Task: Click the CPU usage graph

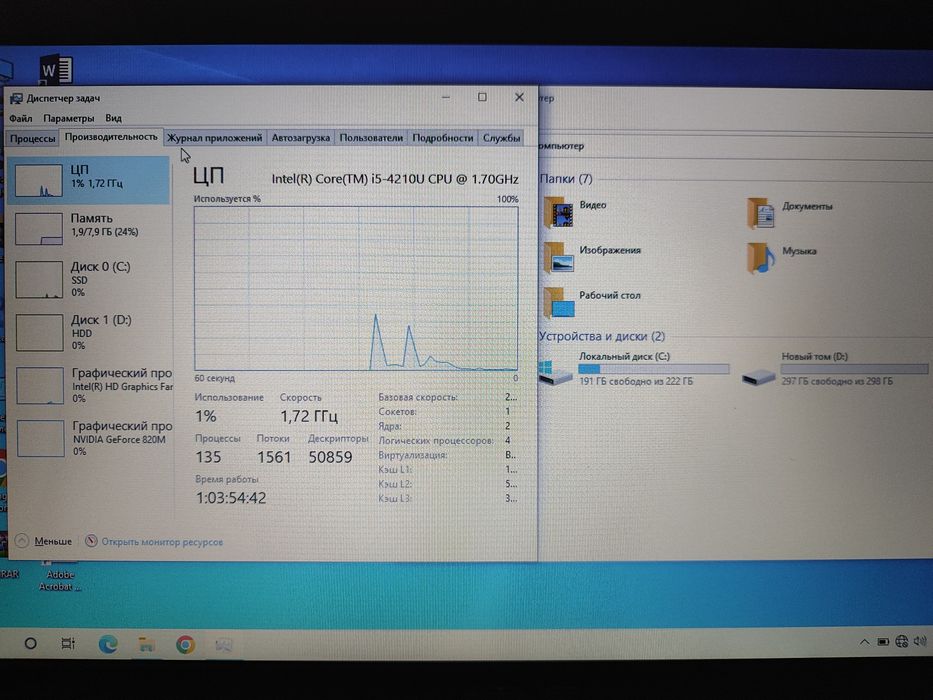Action: 356,288
